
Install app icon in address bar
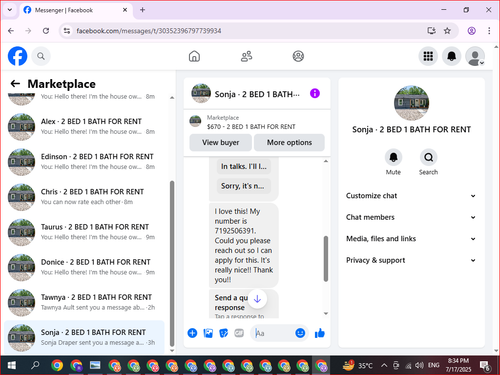pyautogui.click(x=431, y=31)
